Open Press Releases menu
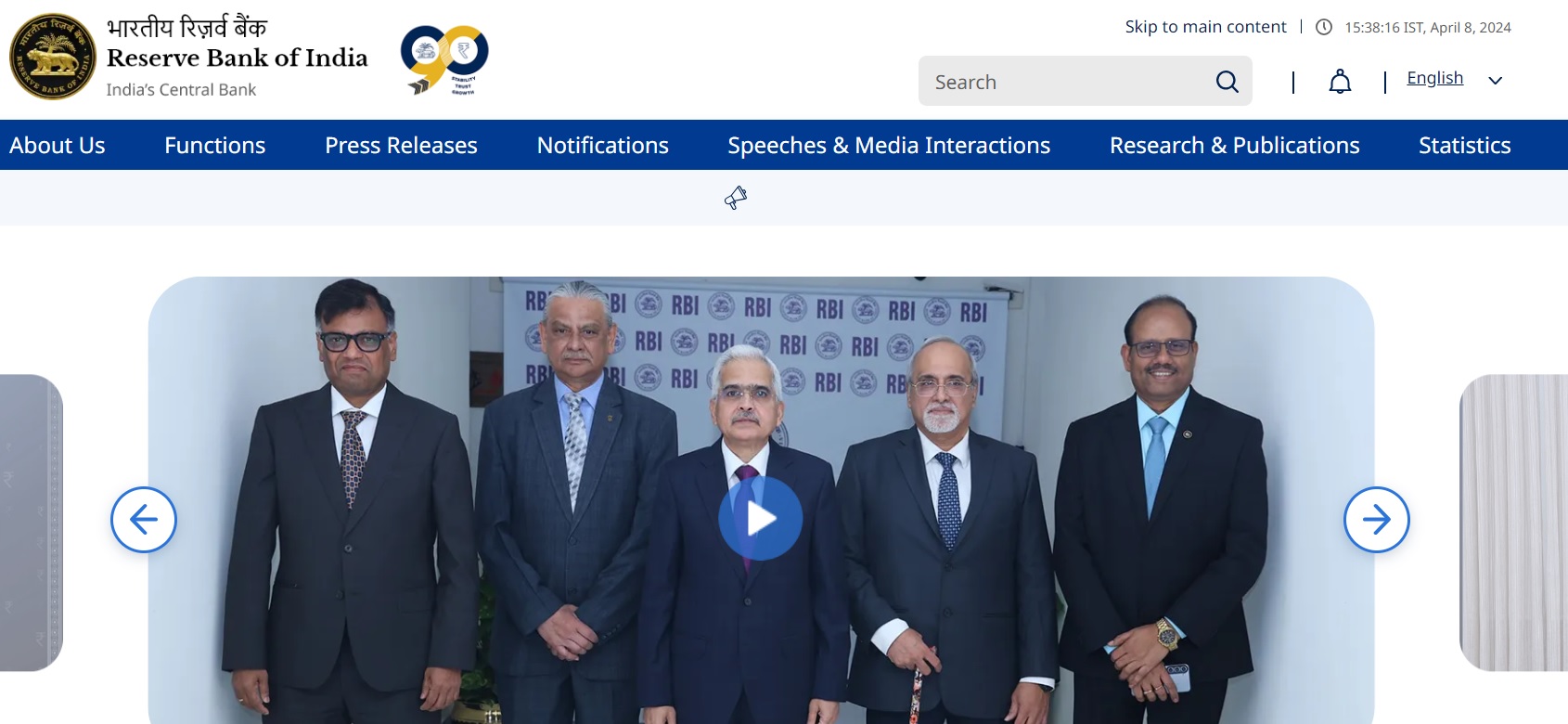This screenshot has width=1568, height=724. tap(401, 145)
